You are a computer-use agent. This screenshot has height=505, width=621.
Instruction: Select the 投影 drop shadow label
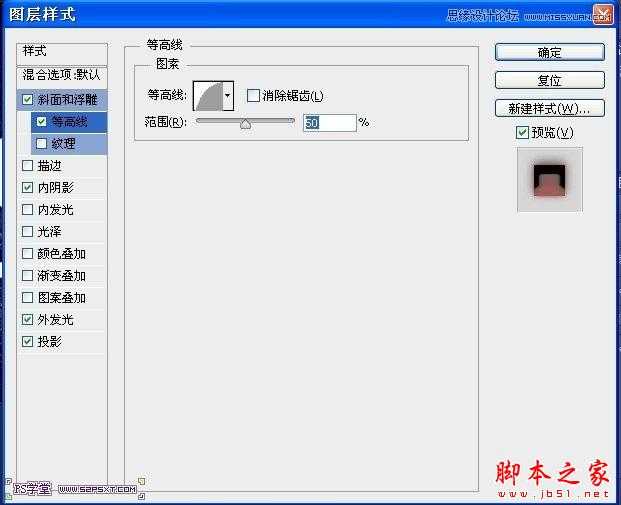[x=50, y=341]
